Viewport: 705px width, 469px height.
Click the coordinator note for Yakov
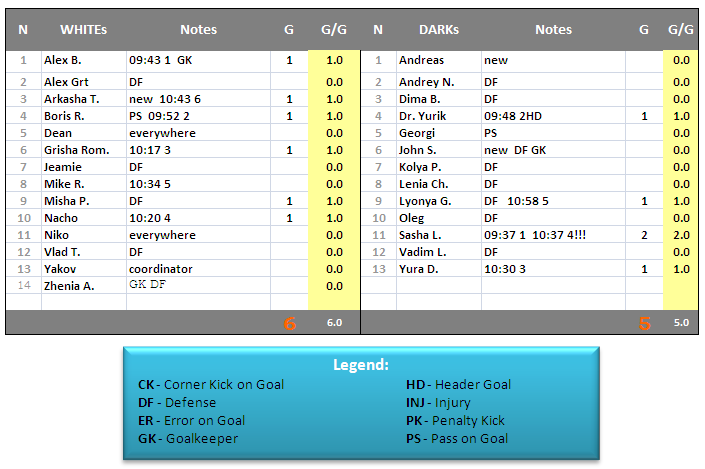tap(161, 269)
